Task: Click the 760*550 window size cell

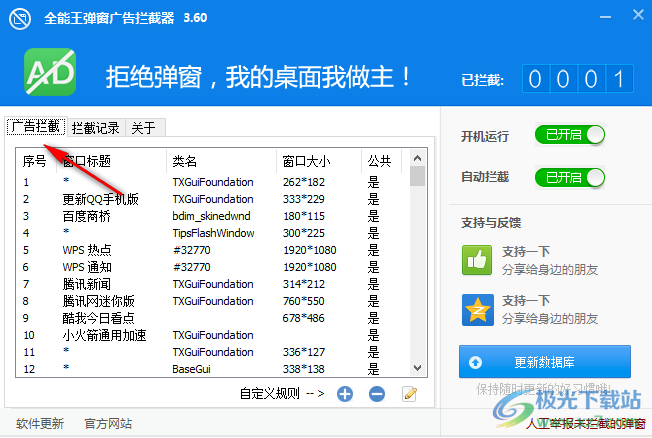Action: (304, 301)
